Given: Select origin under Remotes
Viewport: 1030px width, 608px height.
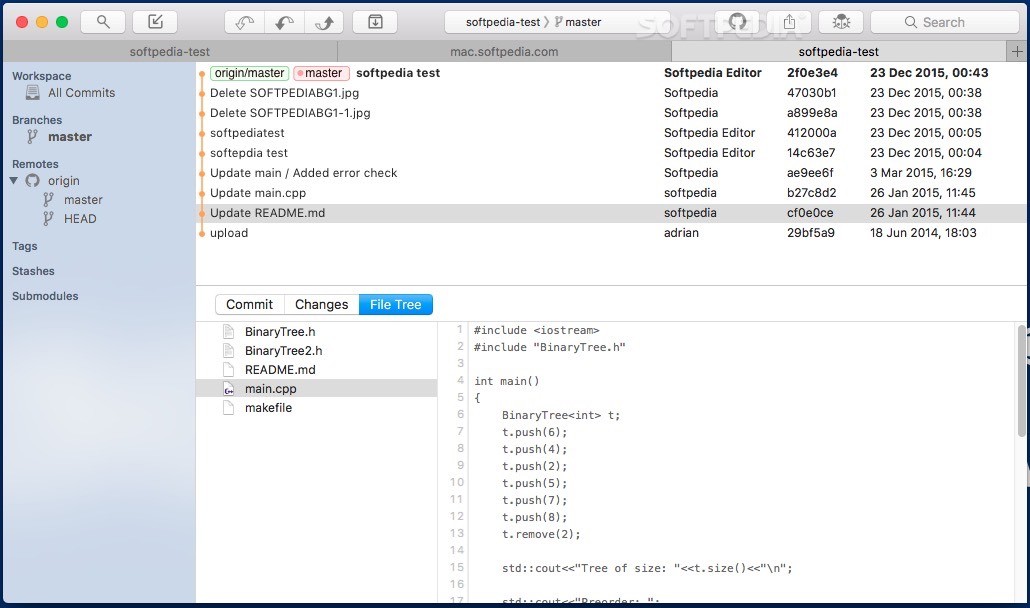Looking at the screenshot, I should pyautogui.click(x=63, y=181).
